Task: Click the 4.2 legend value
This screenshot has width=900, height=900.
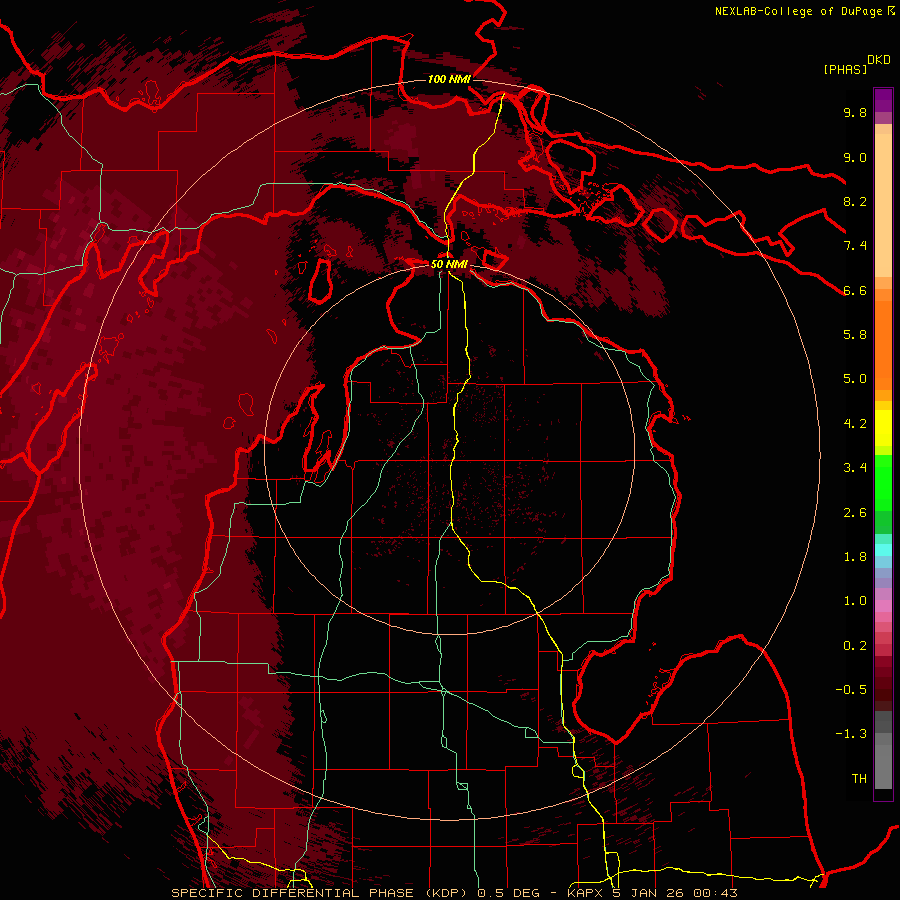Action: click(x=855, y=424)
